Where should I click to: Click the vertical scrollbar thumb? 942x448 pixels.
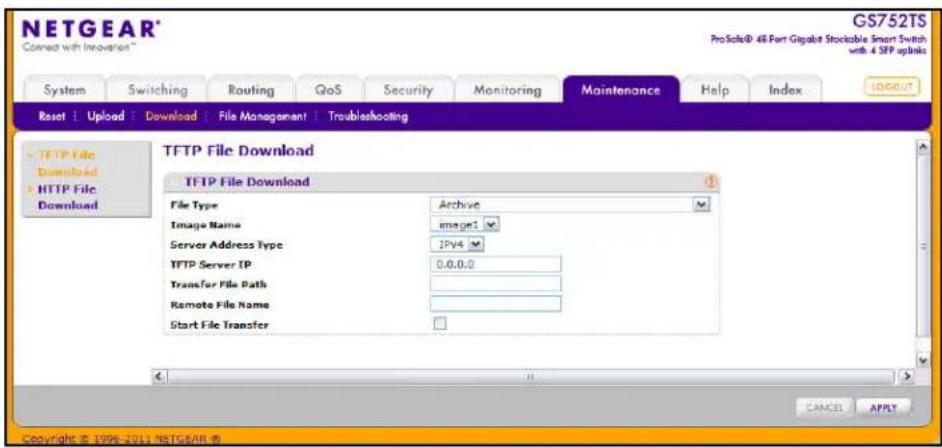point(924,246)
